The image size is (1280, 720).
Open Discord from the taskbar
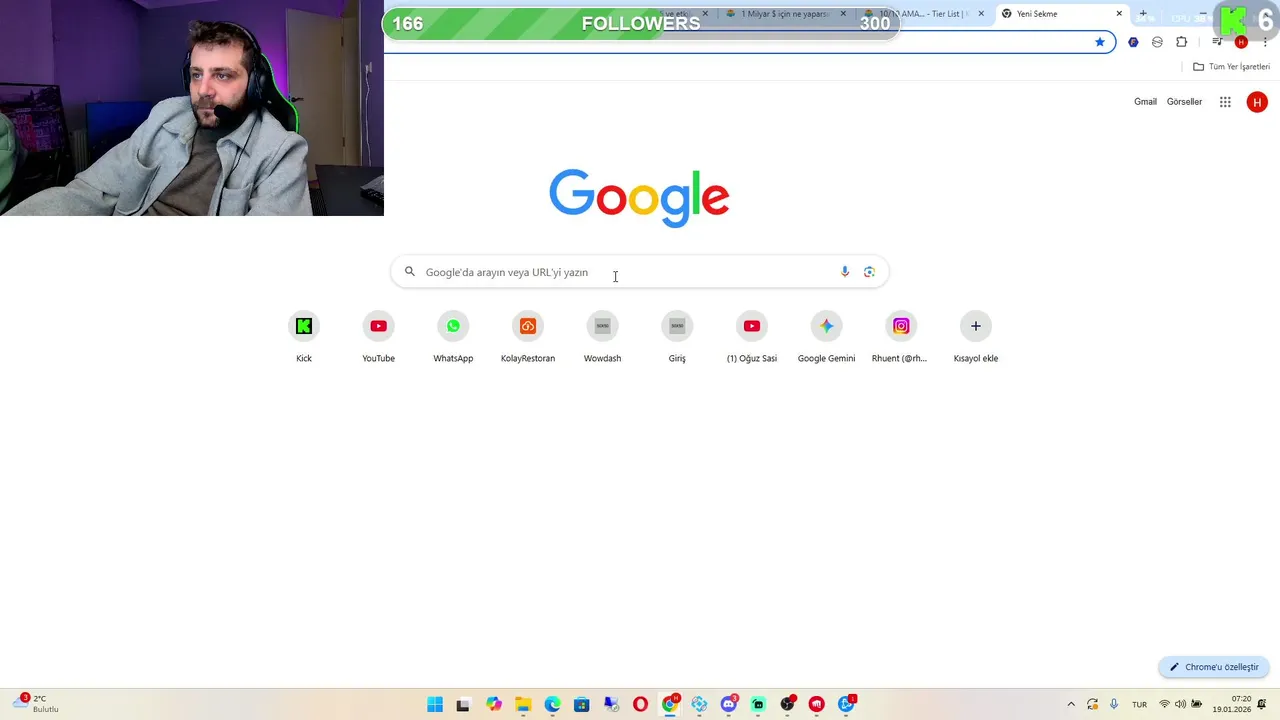pos(729,704)
